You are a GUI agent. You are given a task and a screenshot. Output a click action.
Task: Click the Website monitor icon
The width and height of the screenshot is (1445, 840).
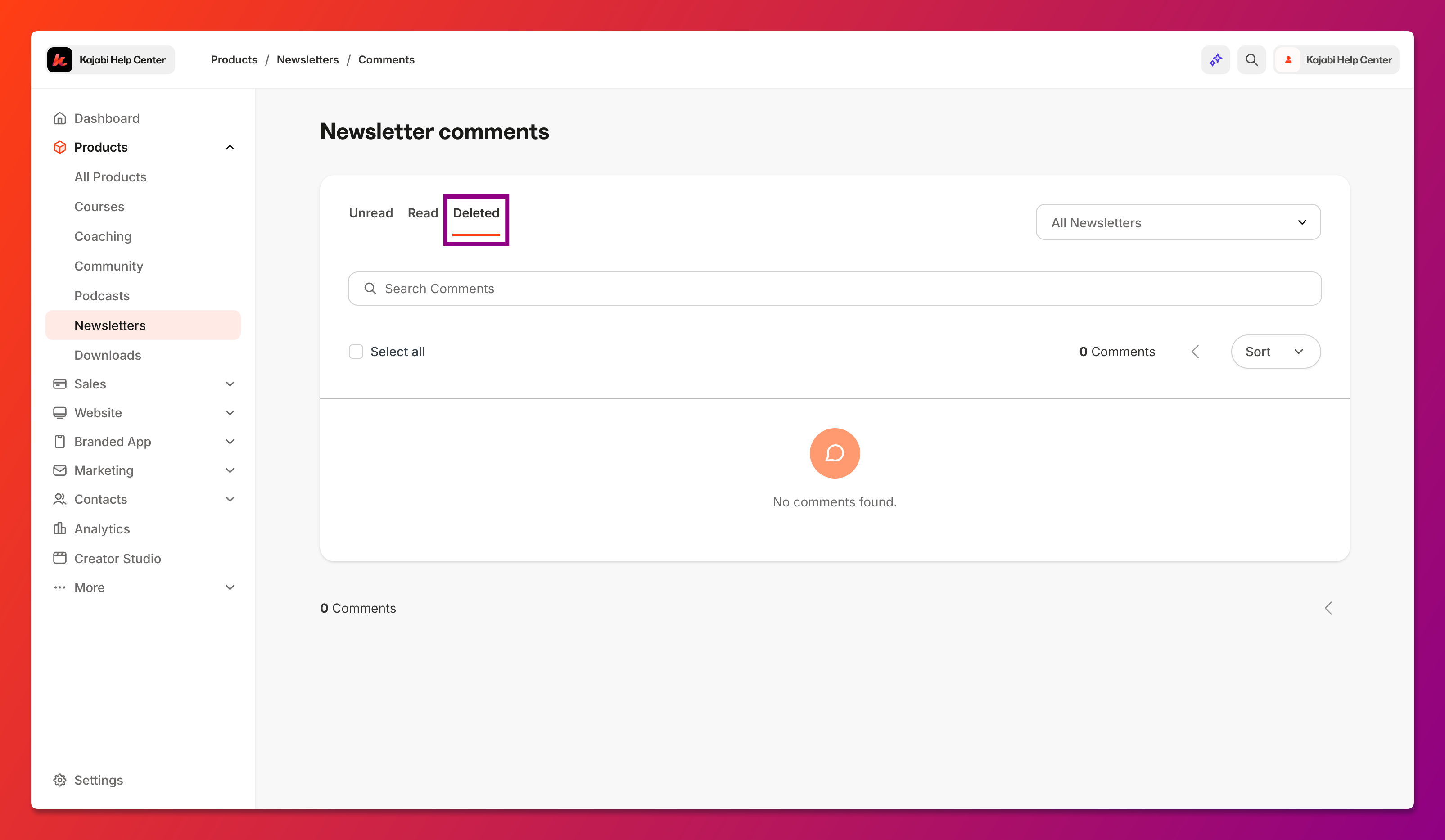tap(59, 413)
